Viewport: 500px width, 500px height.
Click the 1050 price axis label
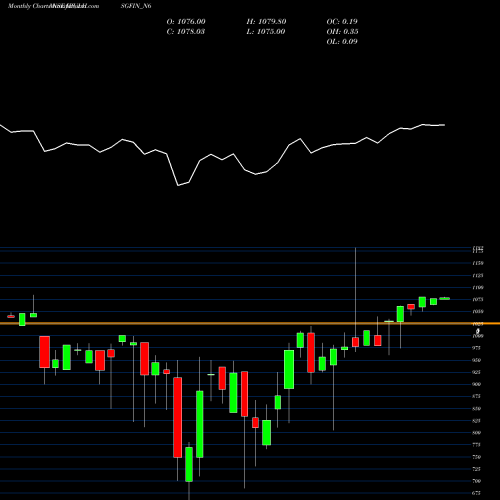coord(478,312)
